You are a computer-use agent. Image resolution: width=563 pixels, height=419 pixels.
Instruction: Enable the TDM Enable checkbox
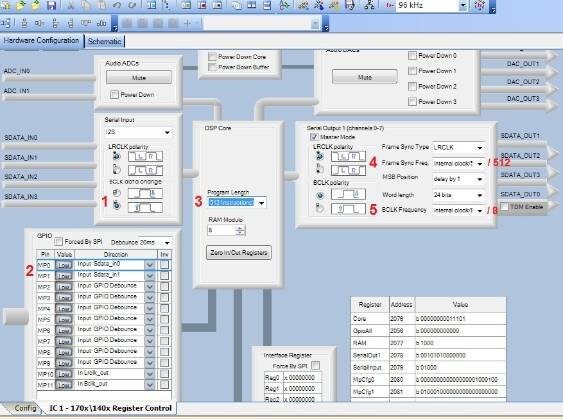point(504,207)
